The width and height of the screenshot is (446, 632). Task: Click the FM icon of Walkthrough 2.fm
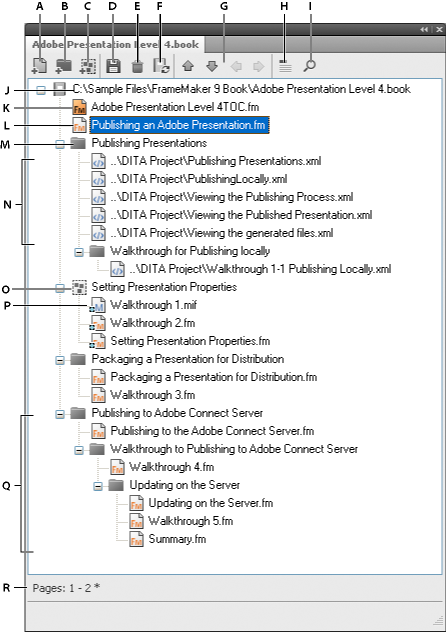(x=98, y=323)
